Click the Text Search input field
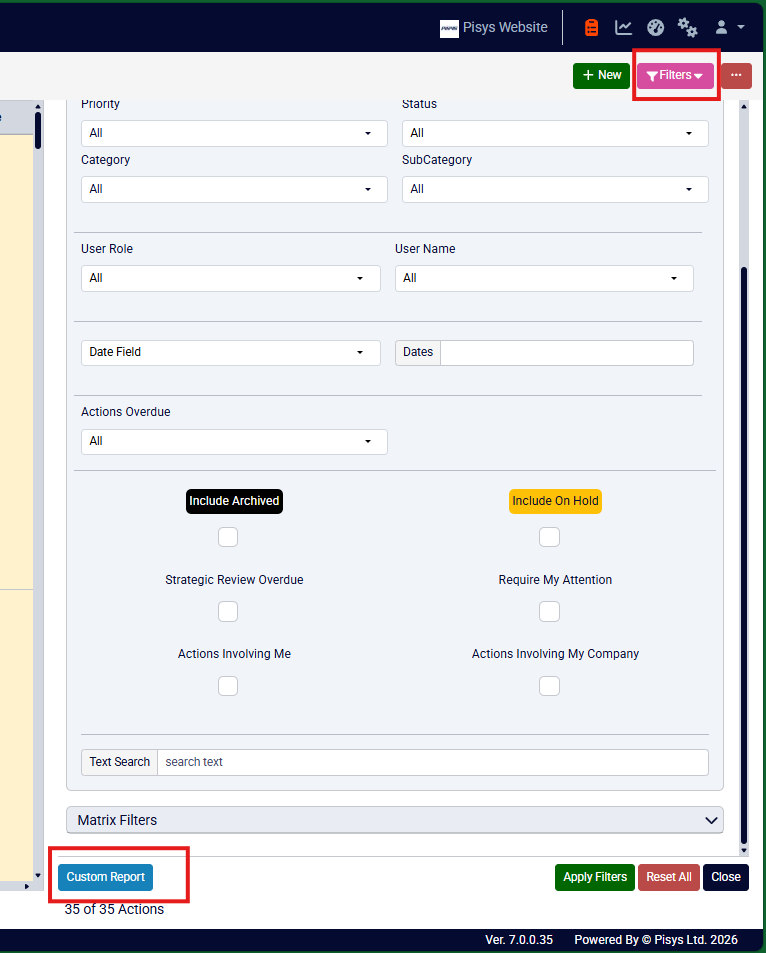 pos(433,762)
